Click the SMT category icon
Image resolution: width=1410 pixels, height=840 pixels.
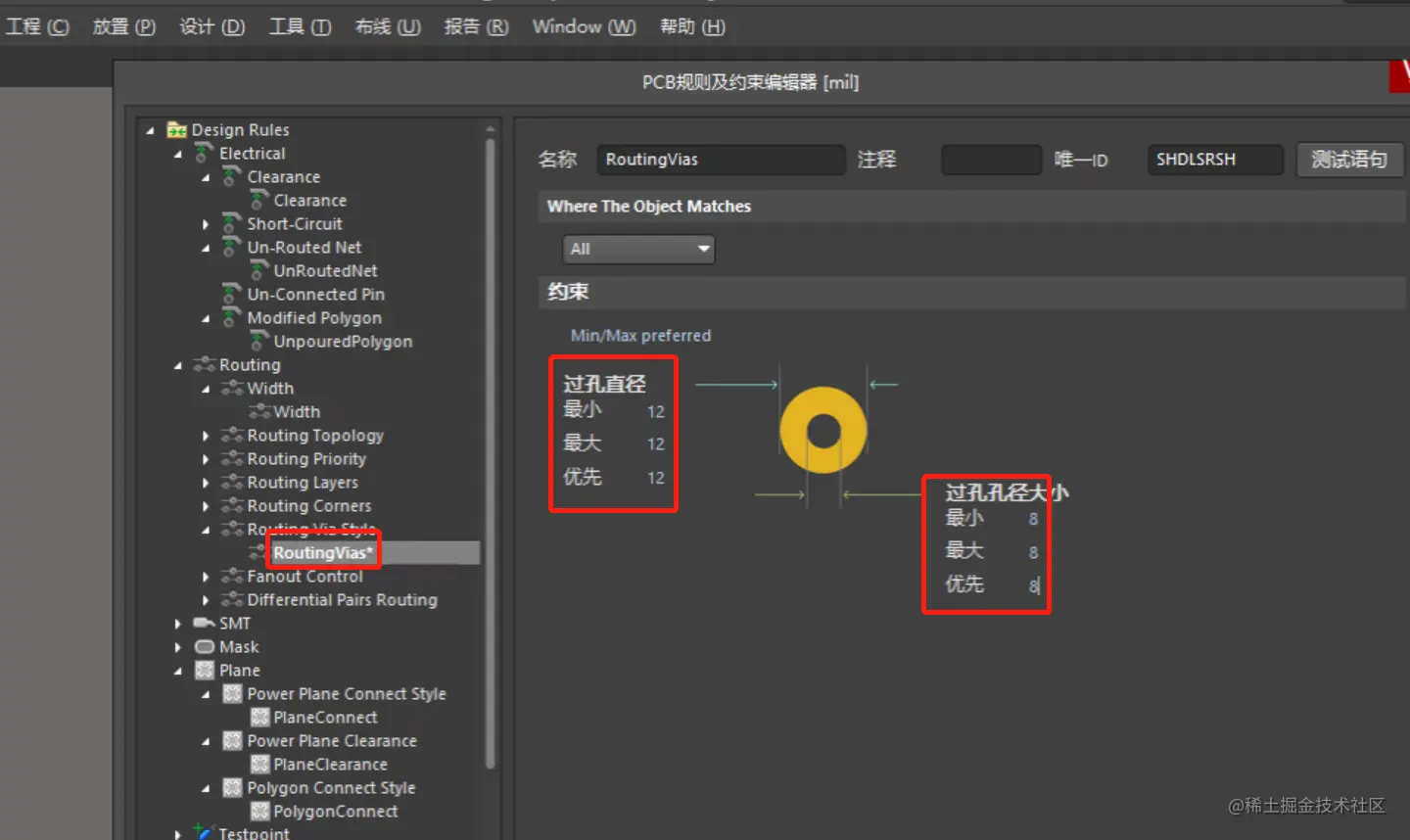pyautogui.click(x=205, y=624)
